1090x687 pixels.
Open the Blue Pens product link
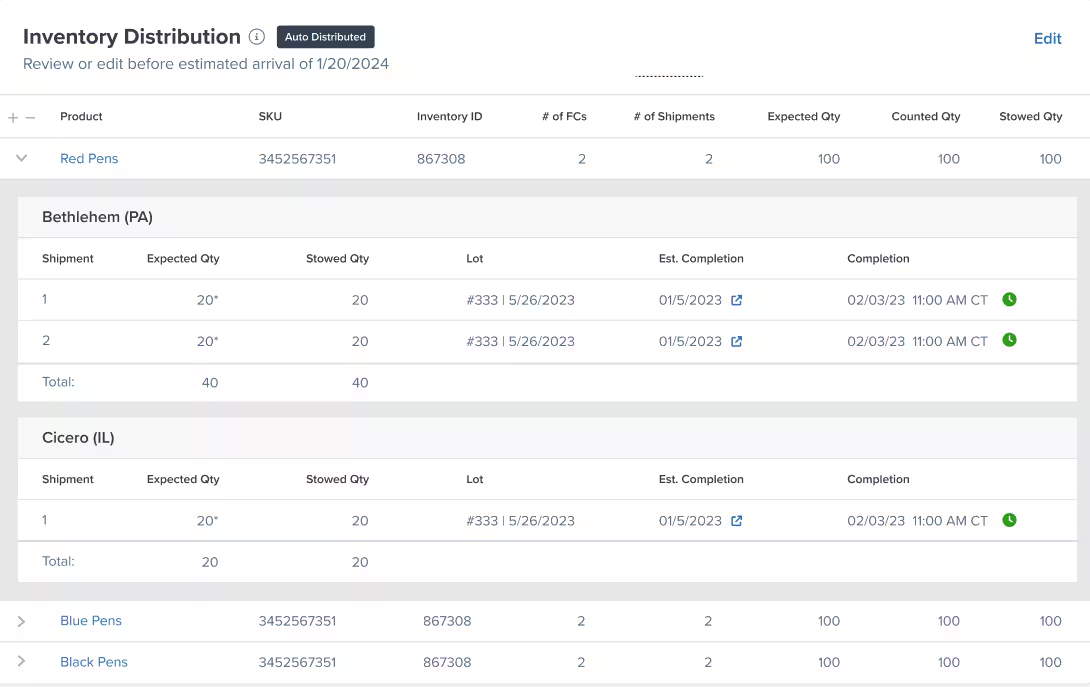click(x=91, y=620)
